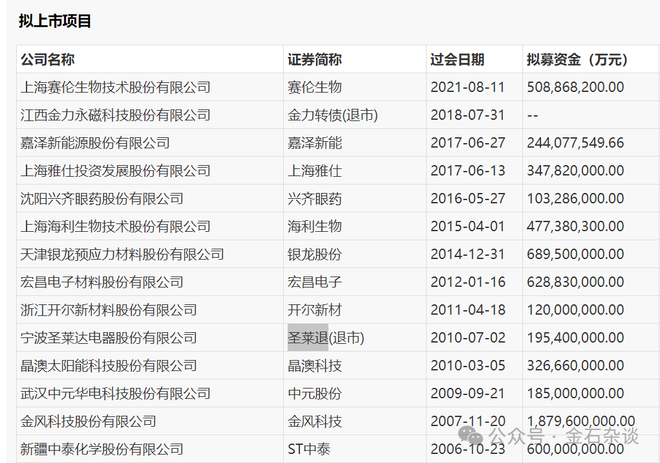The width and height of the screenshot is (660, 463).
Task: Click the WeChat official account watermark icon
Action: 470,437
